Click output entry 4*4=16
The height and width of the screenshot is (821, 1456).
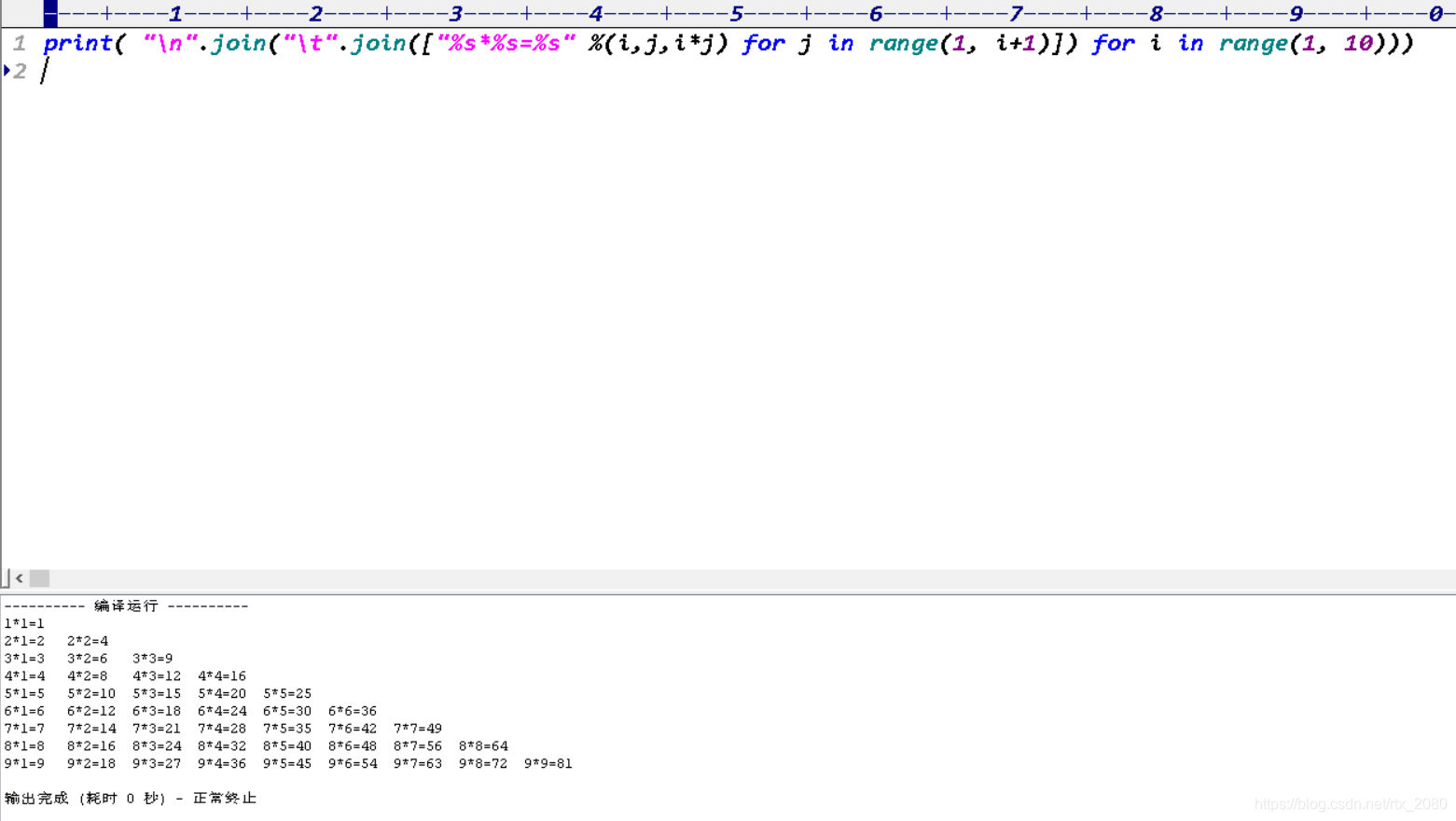tap(222, 676)
